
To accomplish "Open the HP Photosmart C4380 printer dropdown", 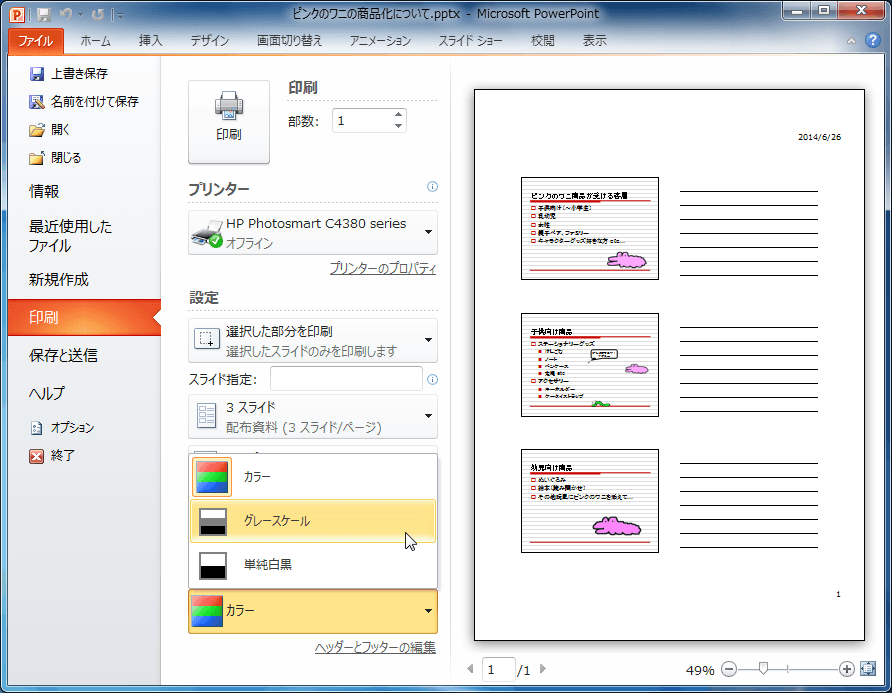I will pos(313,233).
